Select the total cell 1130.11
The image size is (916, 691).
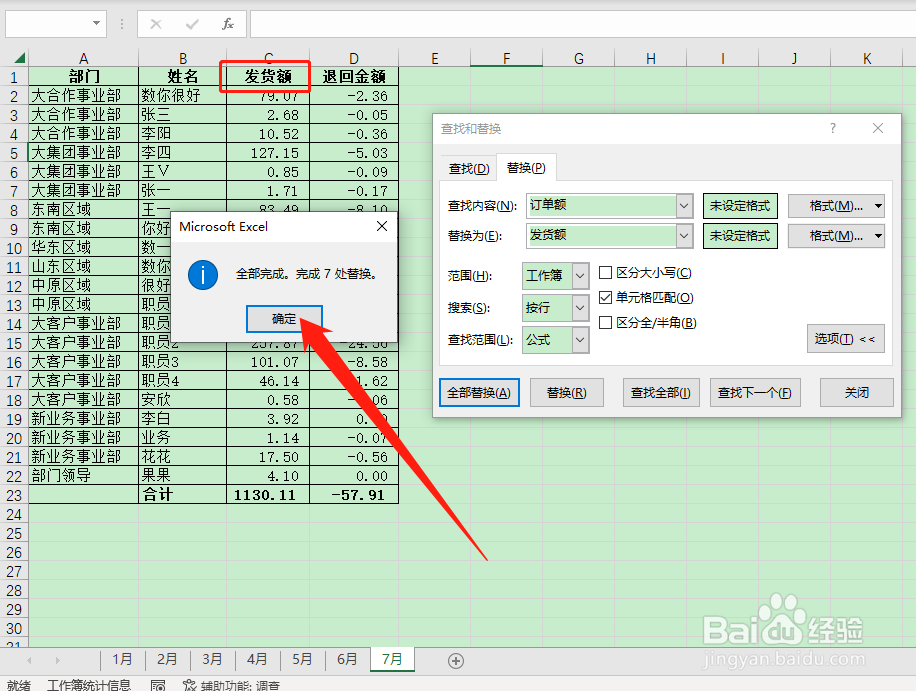[268, 495]
